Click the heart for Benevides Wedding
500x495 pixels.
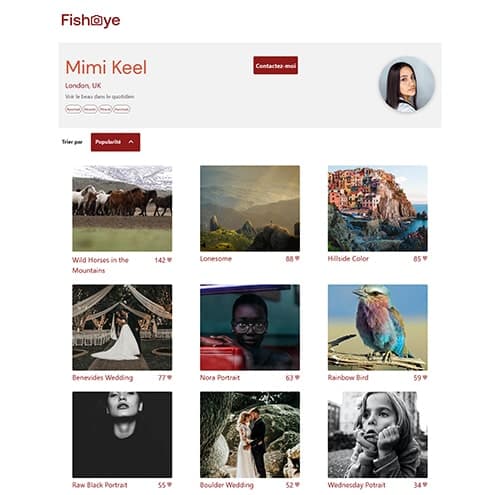click(169, 377)
